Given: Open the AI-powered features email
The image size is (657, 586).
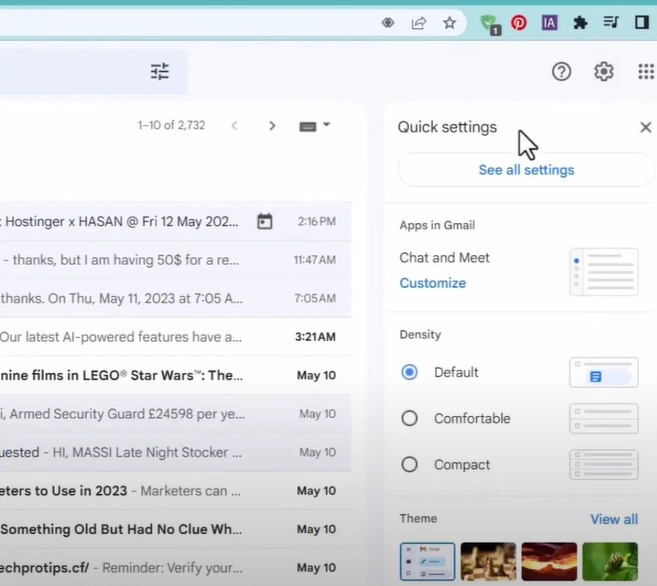Looking at the screenshot, I should point(176,337).
